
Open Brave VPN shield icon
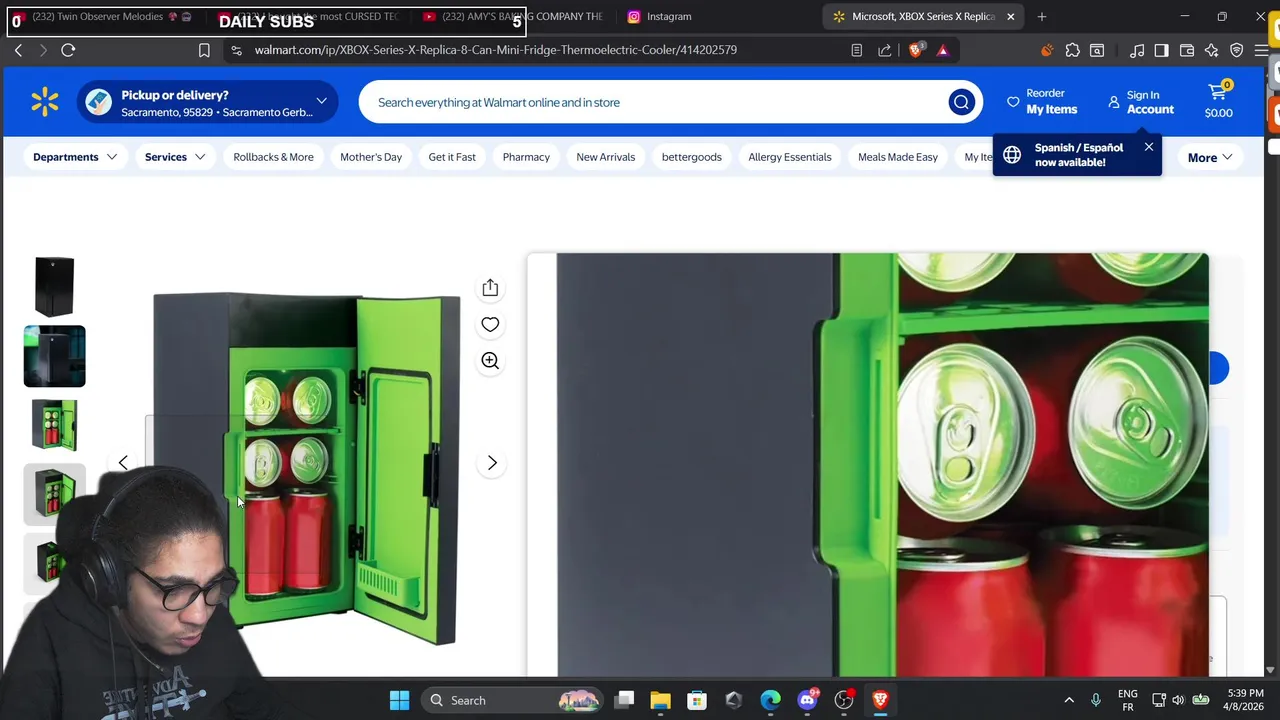(1237, 50)
